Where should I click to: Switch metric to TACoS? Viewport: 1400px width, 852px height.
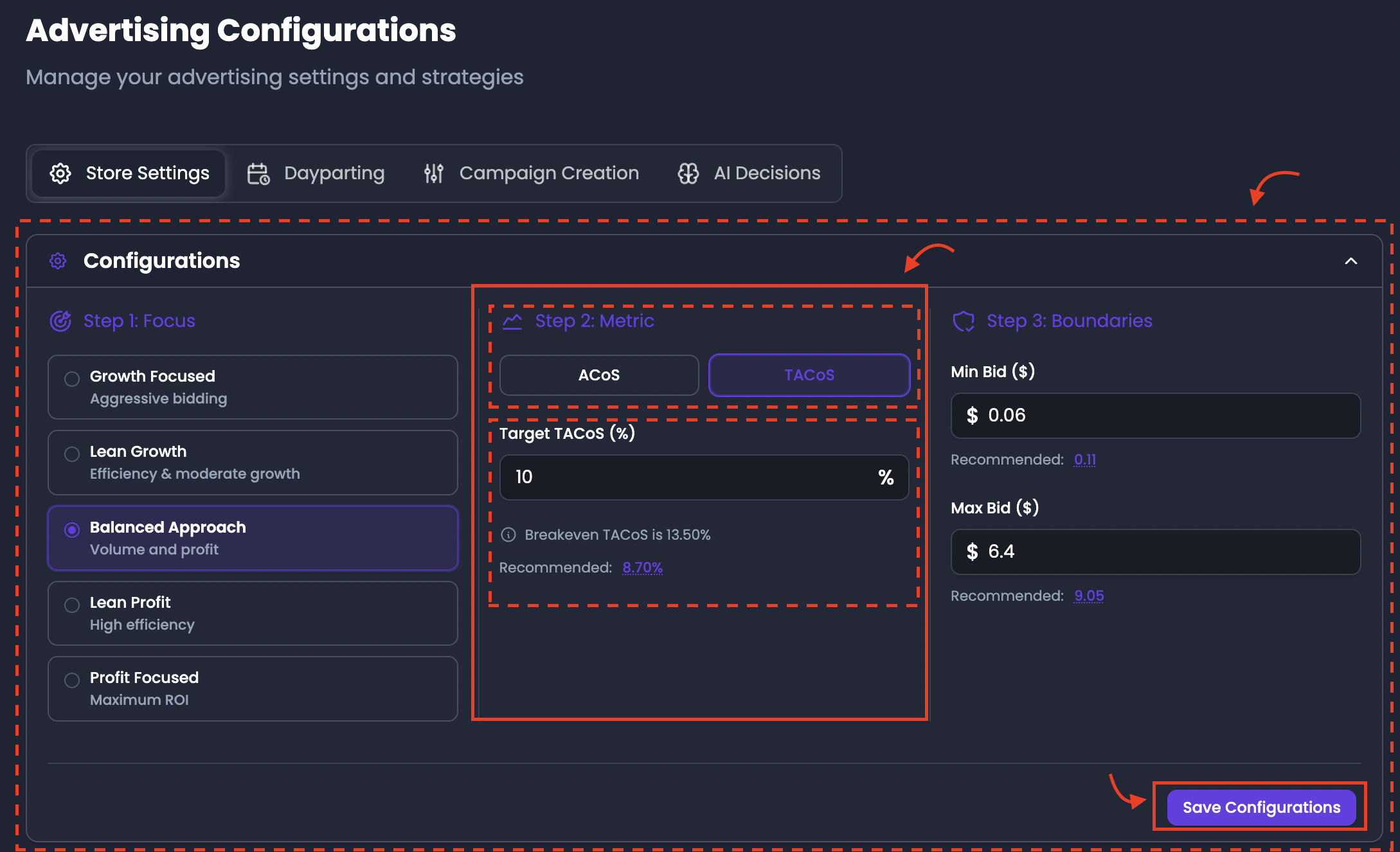point(809,375)
